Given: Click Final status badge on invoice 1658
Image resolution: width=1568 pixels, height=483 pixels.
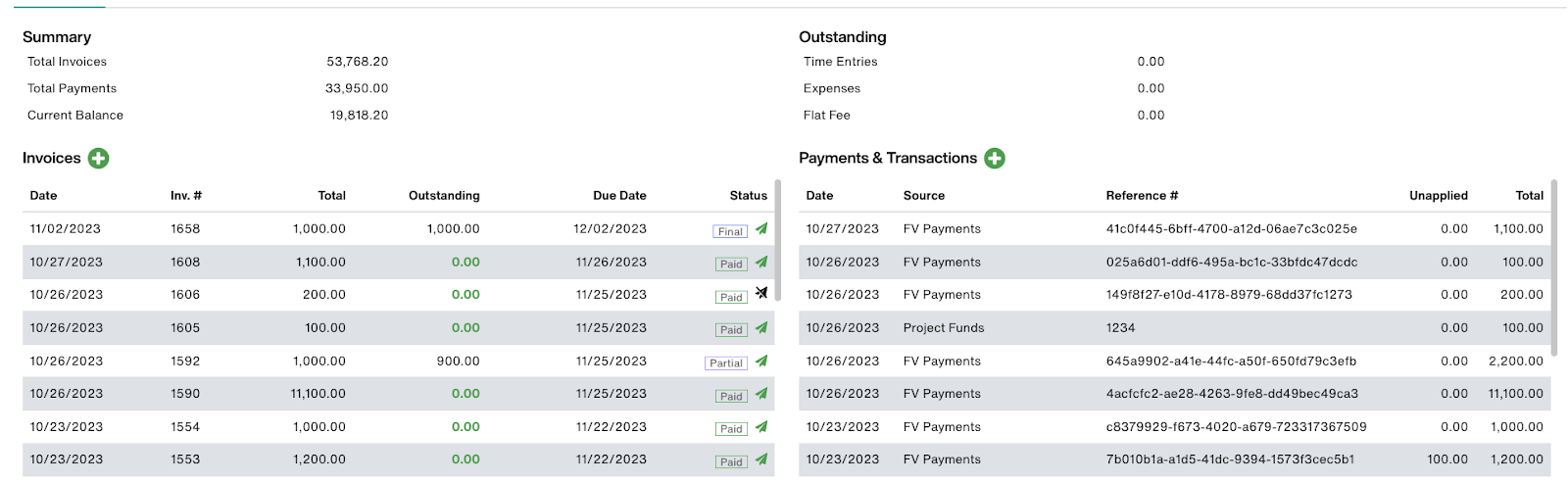Looking at the screenshot, I should click(x=730, y=232).
